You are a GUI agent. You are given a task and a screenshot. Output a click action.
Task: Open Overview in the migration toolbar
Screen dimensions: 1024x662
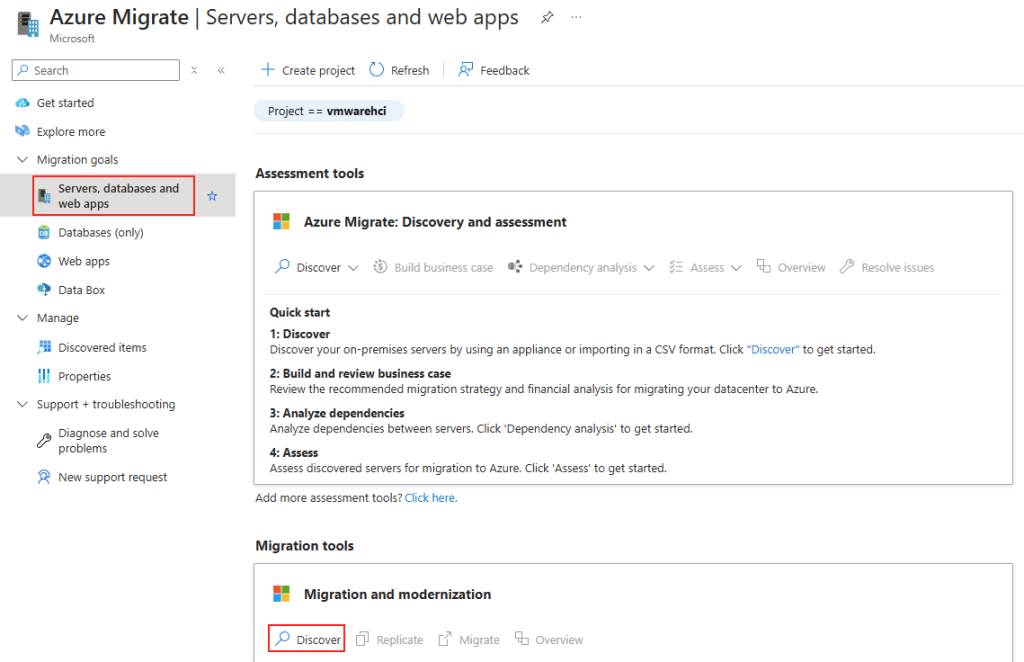click(549, 639)
